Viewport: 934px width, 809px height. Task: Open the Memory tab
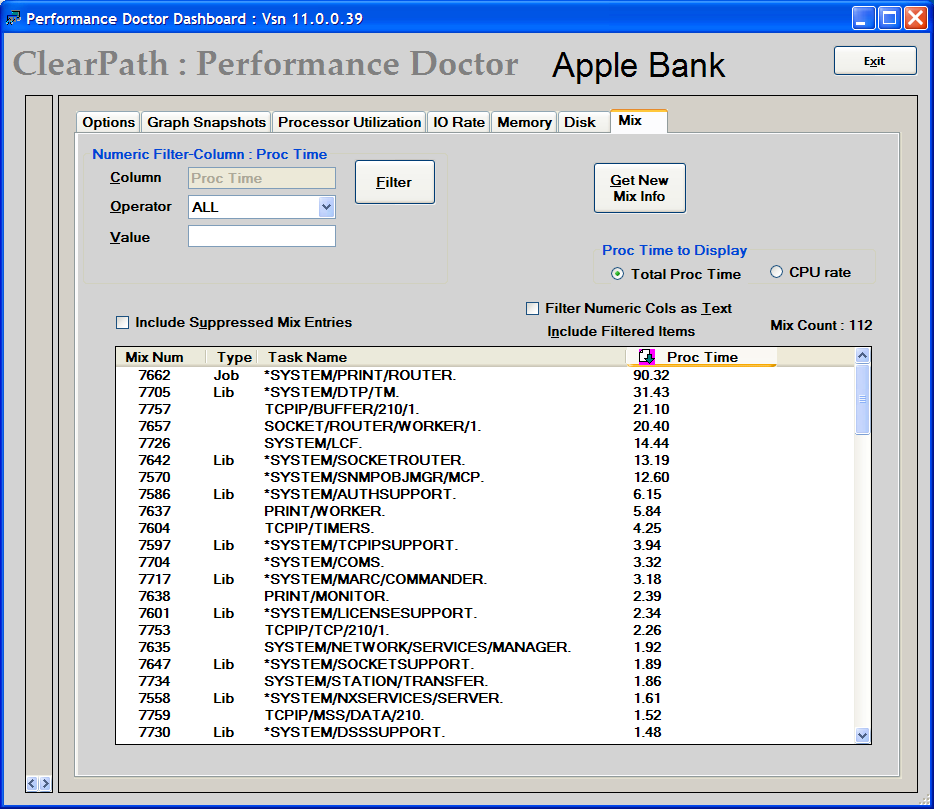(x=524, y=122)
